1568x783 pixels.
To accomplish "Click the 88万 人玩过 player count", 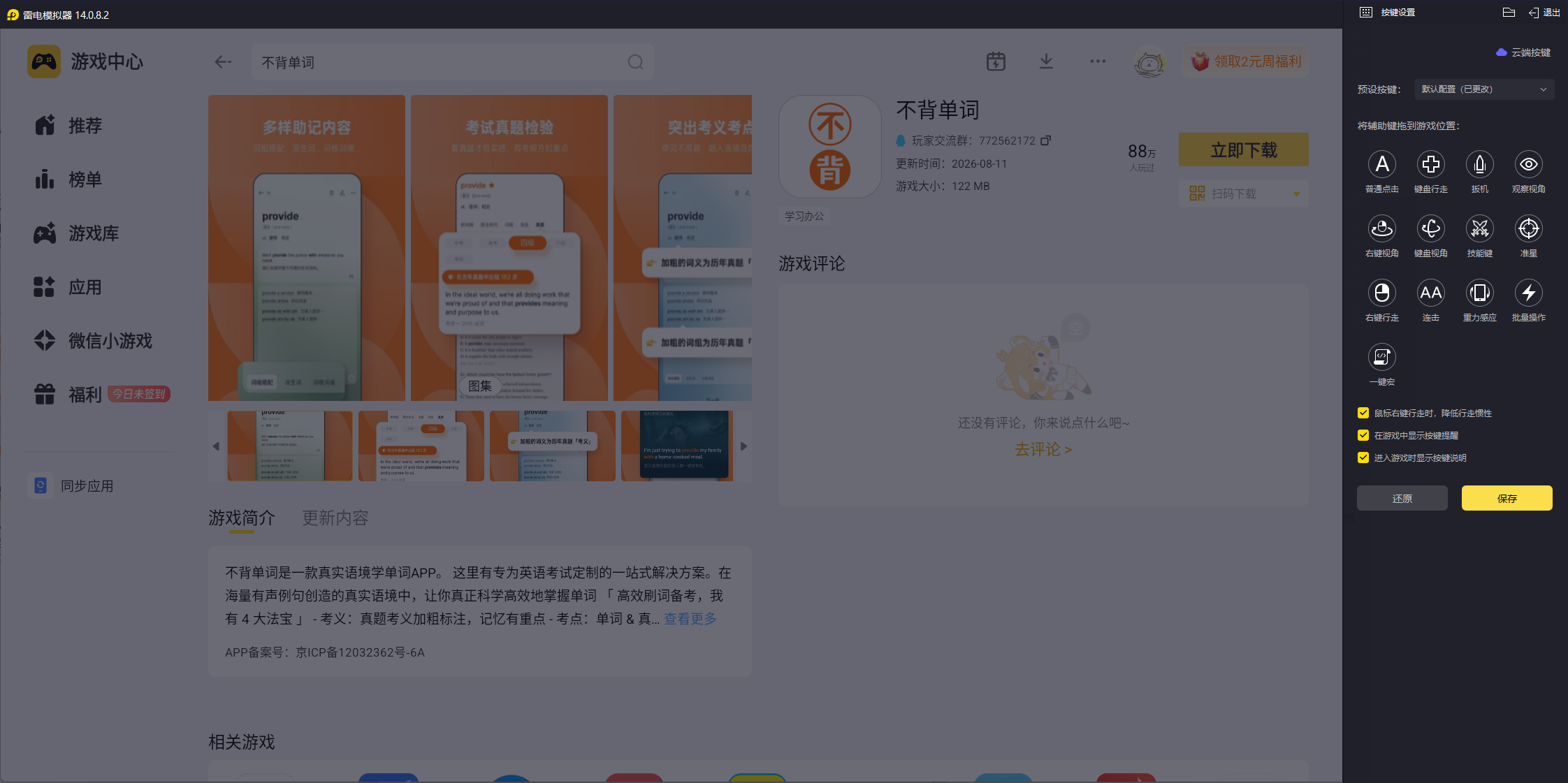I will [1142, 157].
